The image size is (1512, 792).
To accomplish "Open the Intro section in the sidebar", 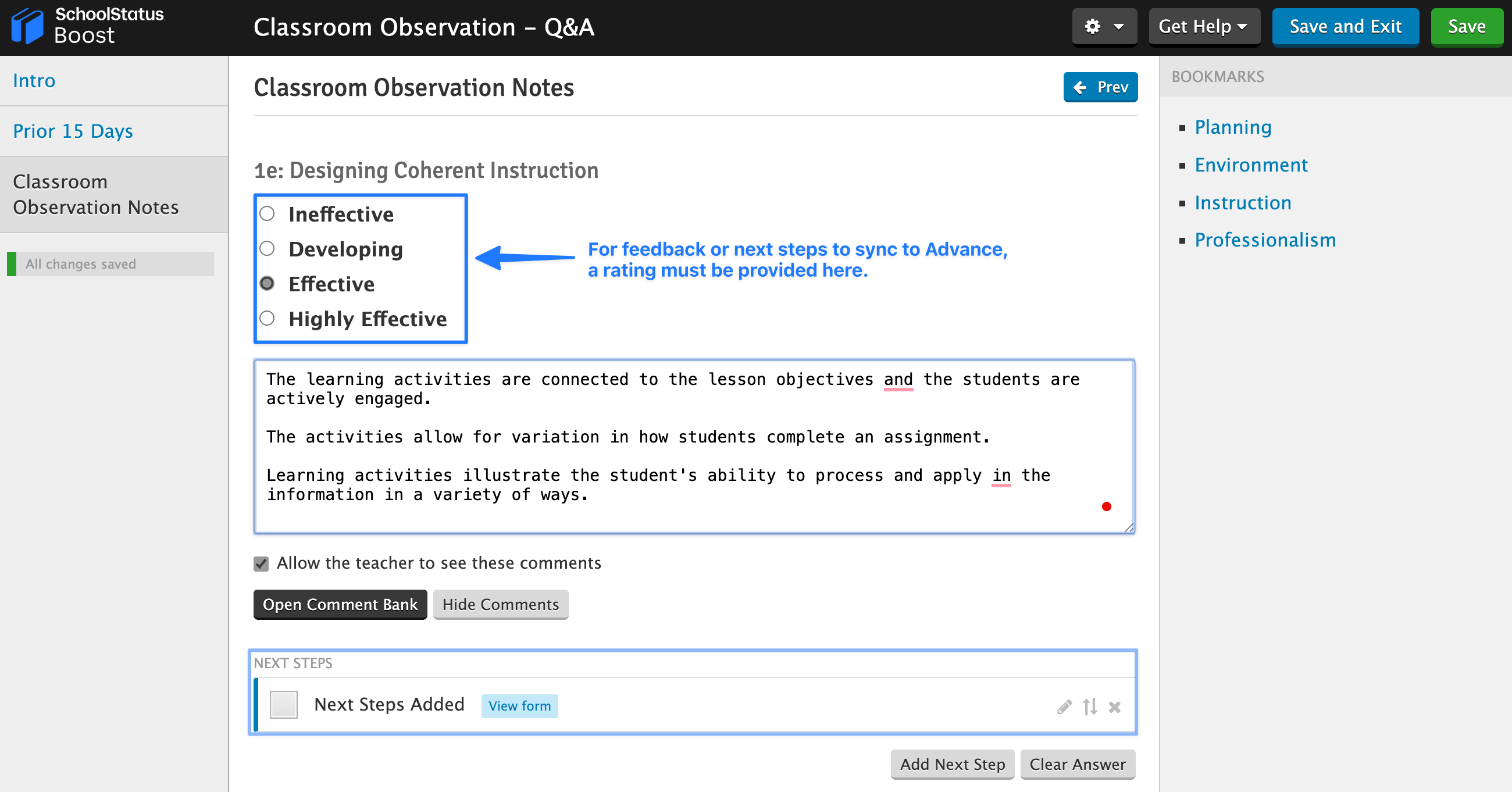I will point(34,80).
